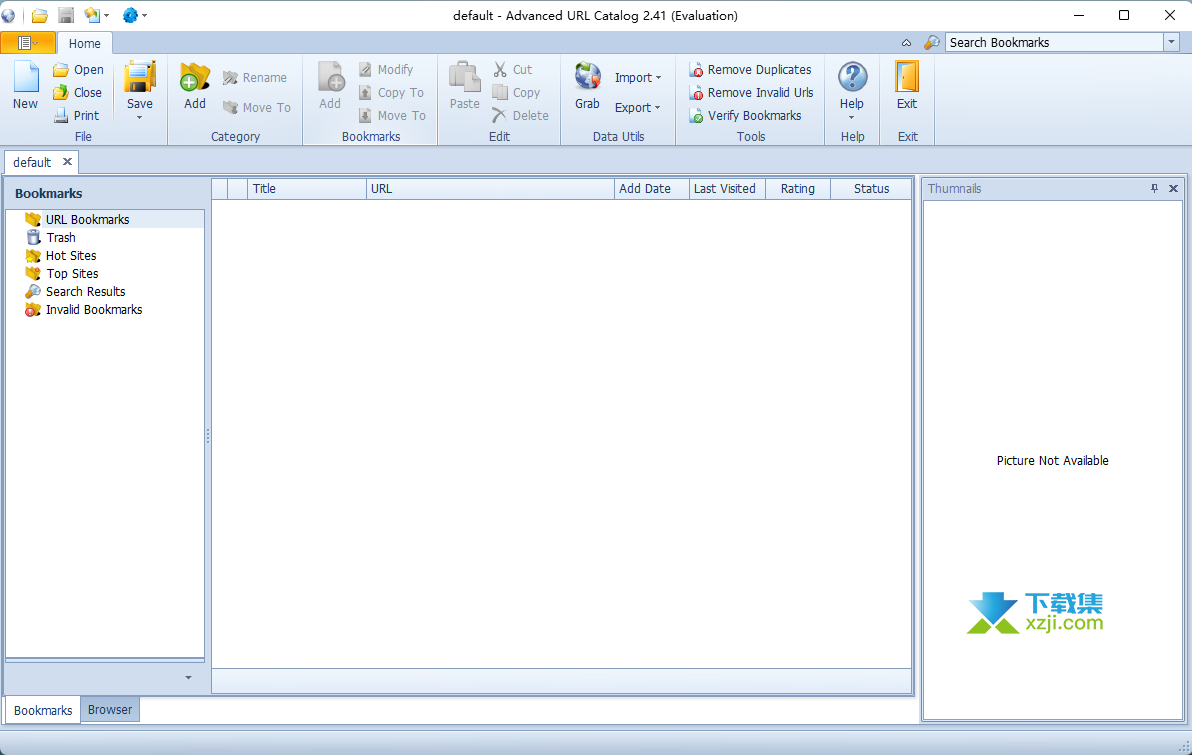
Task: Run Remove Invalid Urls
Action: (x=751, y=92)
